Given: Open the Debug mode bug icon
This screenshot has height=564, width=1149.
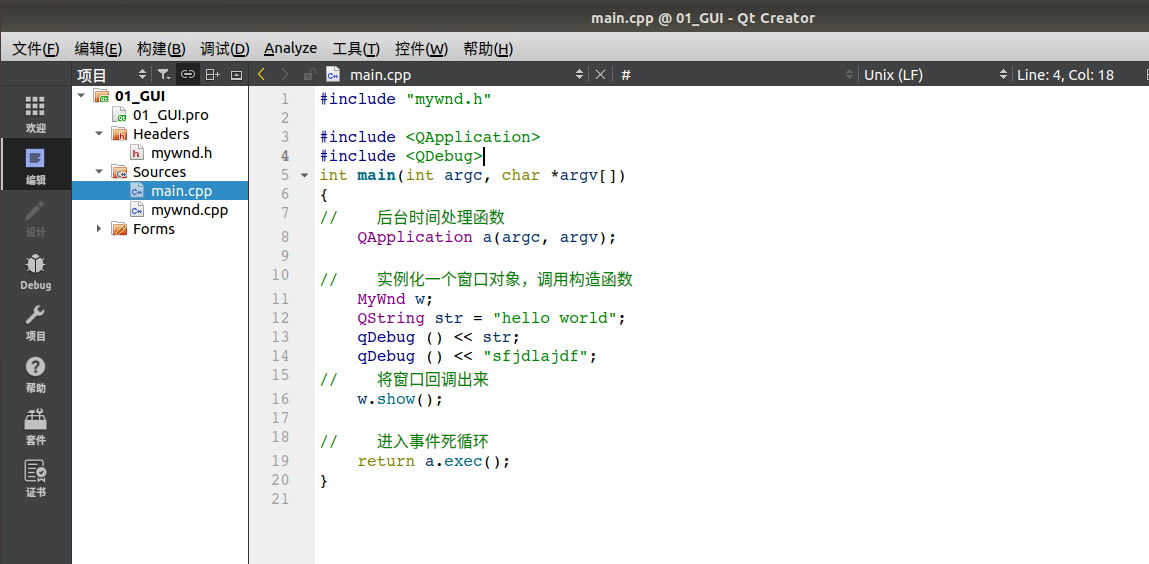Looking at the screenshot, I should [x=35, y=272].
